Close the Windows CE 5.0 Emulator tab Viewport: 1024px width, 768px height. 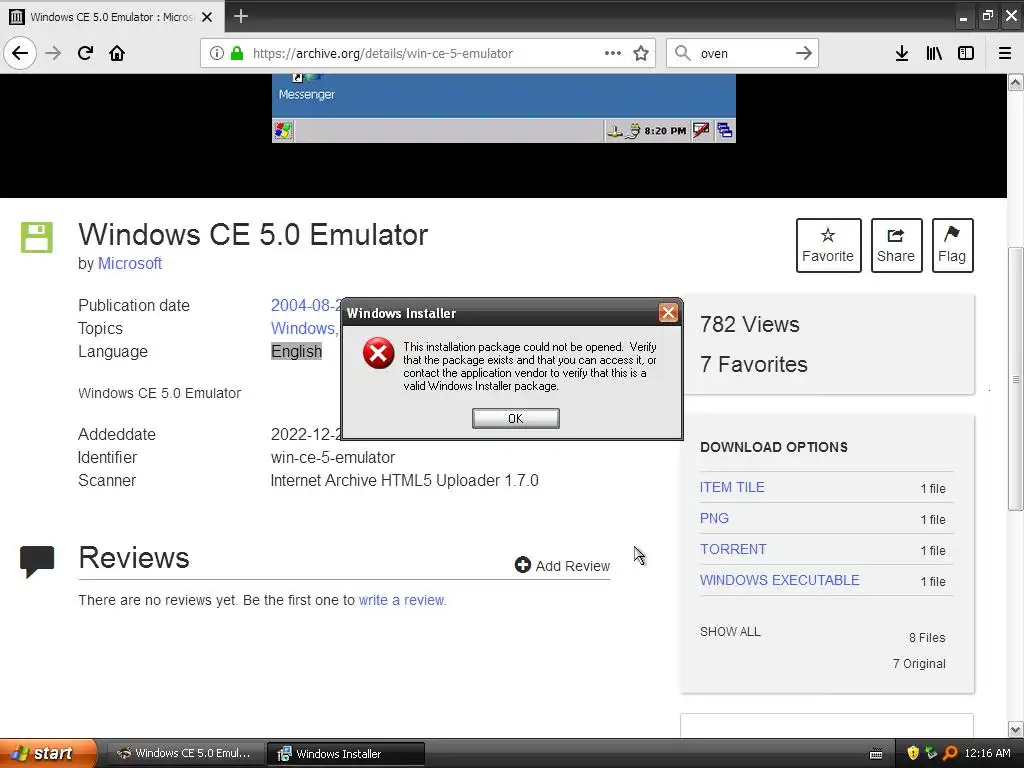point(207,17)
